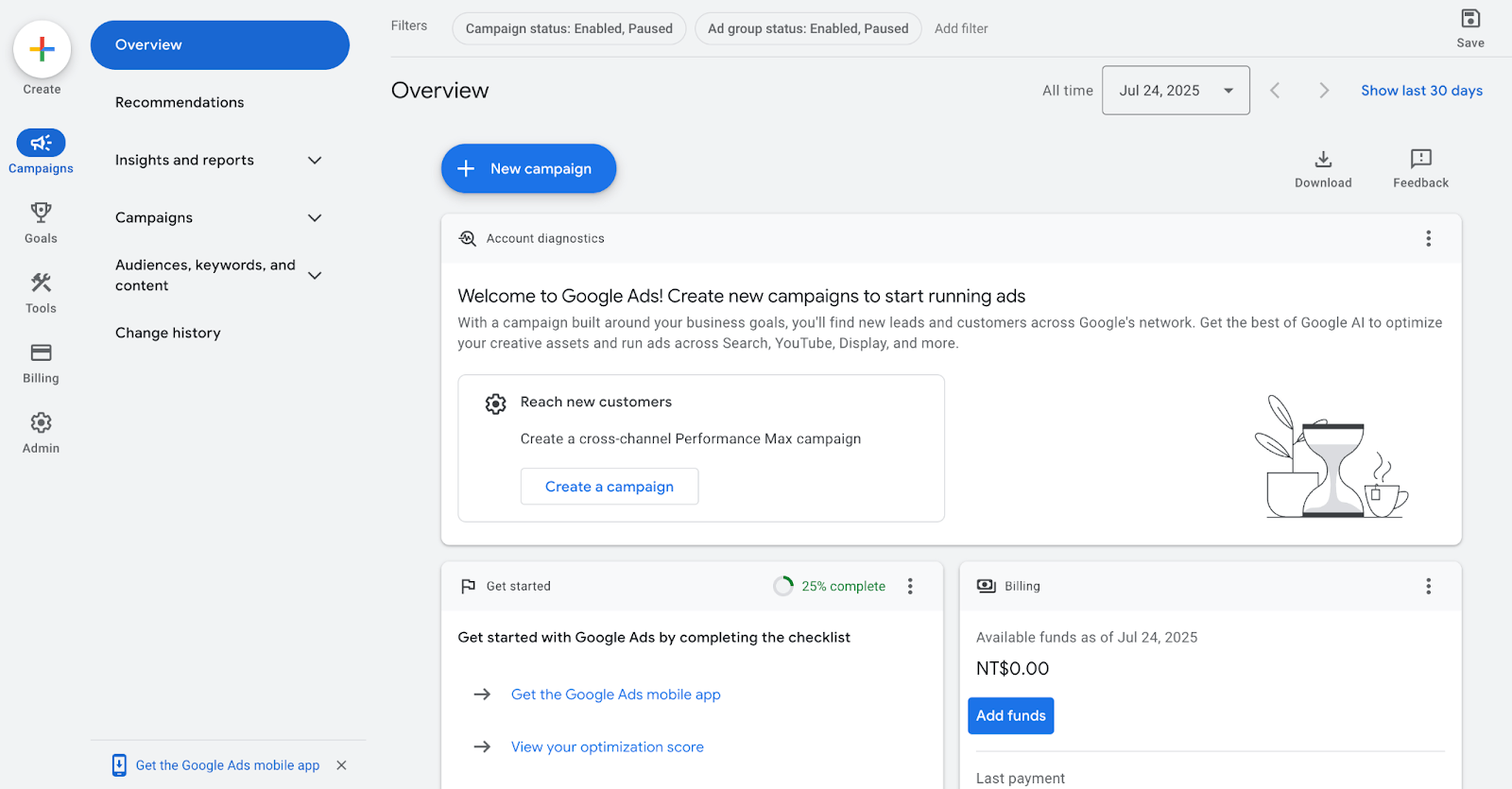
Task: Open Get the Google Ads mobile app checklist link
Action: [x=616, y=695]
